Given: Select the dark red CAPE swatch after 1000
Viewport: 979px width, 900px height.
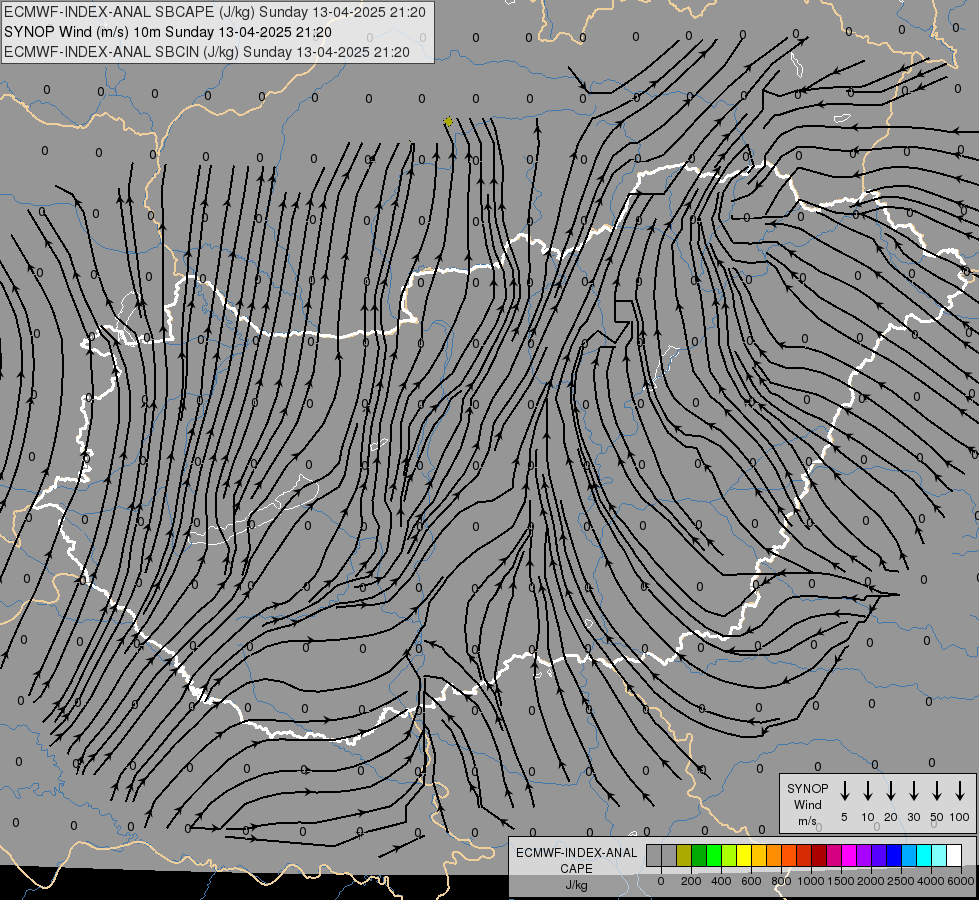Looking at the screenshot, I should (819, 855).
